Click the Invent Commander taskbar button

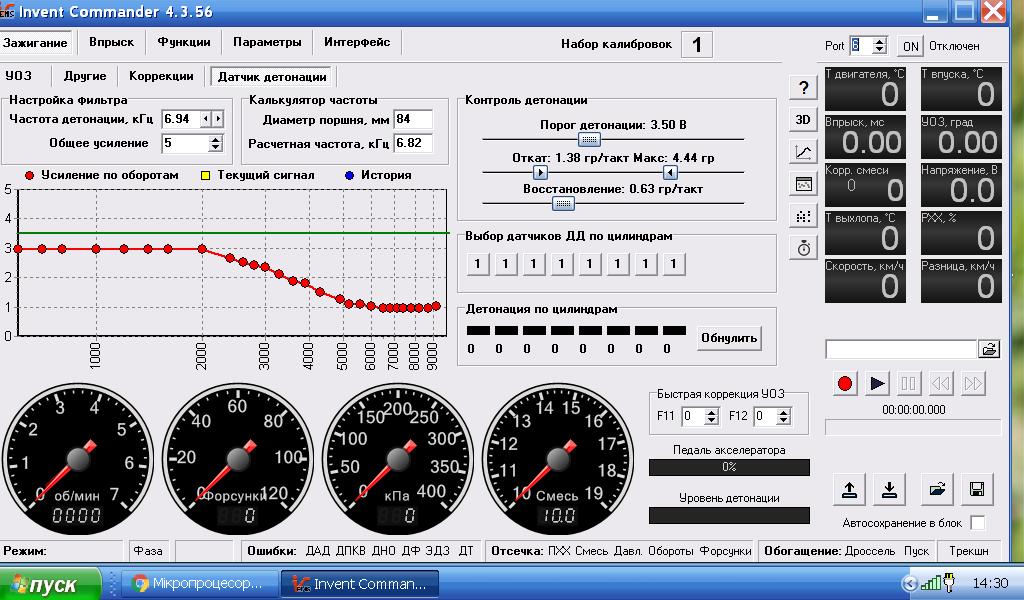coord(360,583)
